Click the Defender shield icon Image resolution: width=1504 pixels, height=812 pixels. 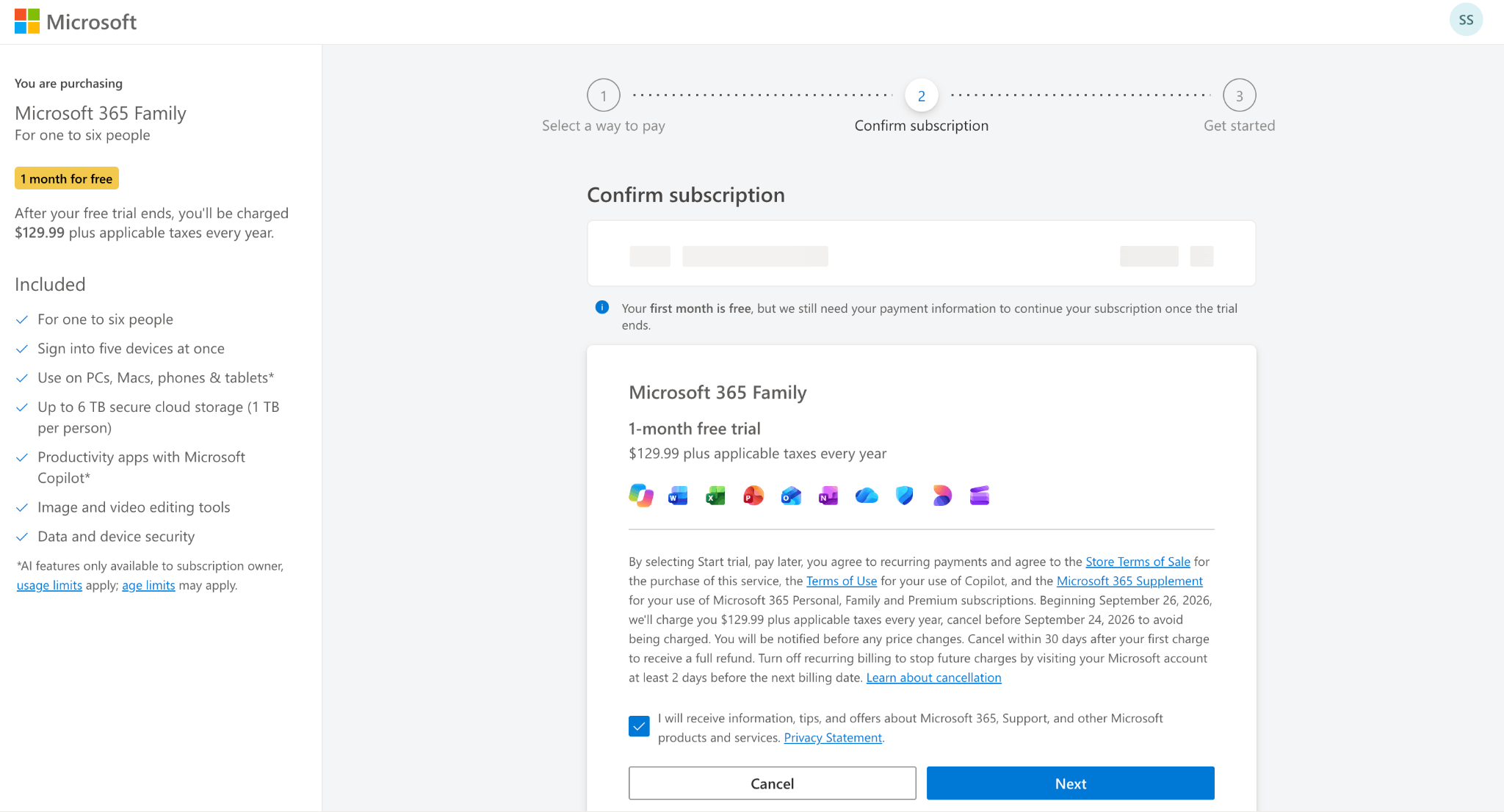click(x=905, y=496)
